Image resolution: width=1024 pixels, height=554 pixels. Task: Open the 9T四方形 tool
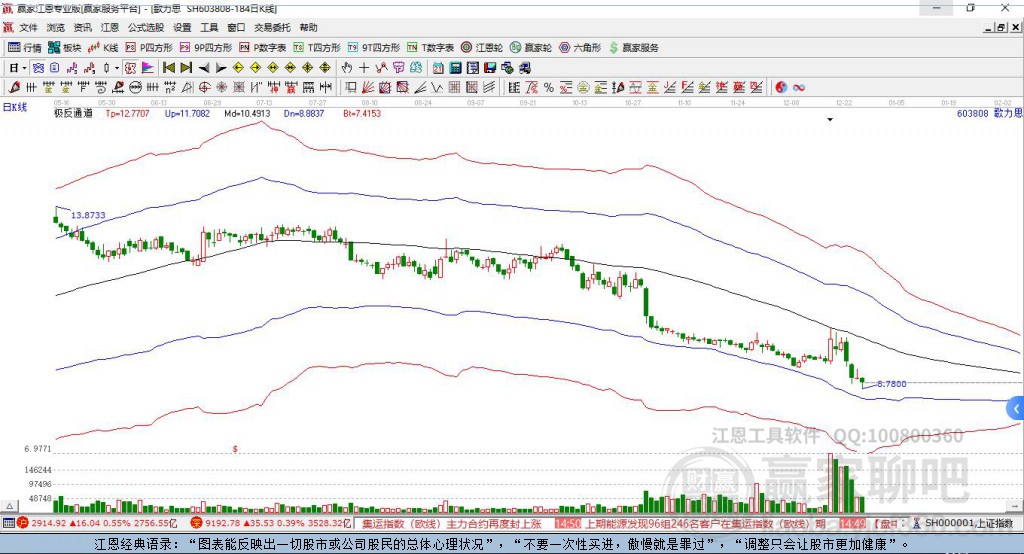click(x=374, y=48)
